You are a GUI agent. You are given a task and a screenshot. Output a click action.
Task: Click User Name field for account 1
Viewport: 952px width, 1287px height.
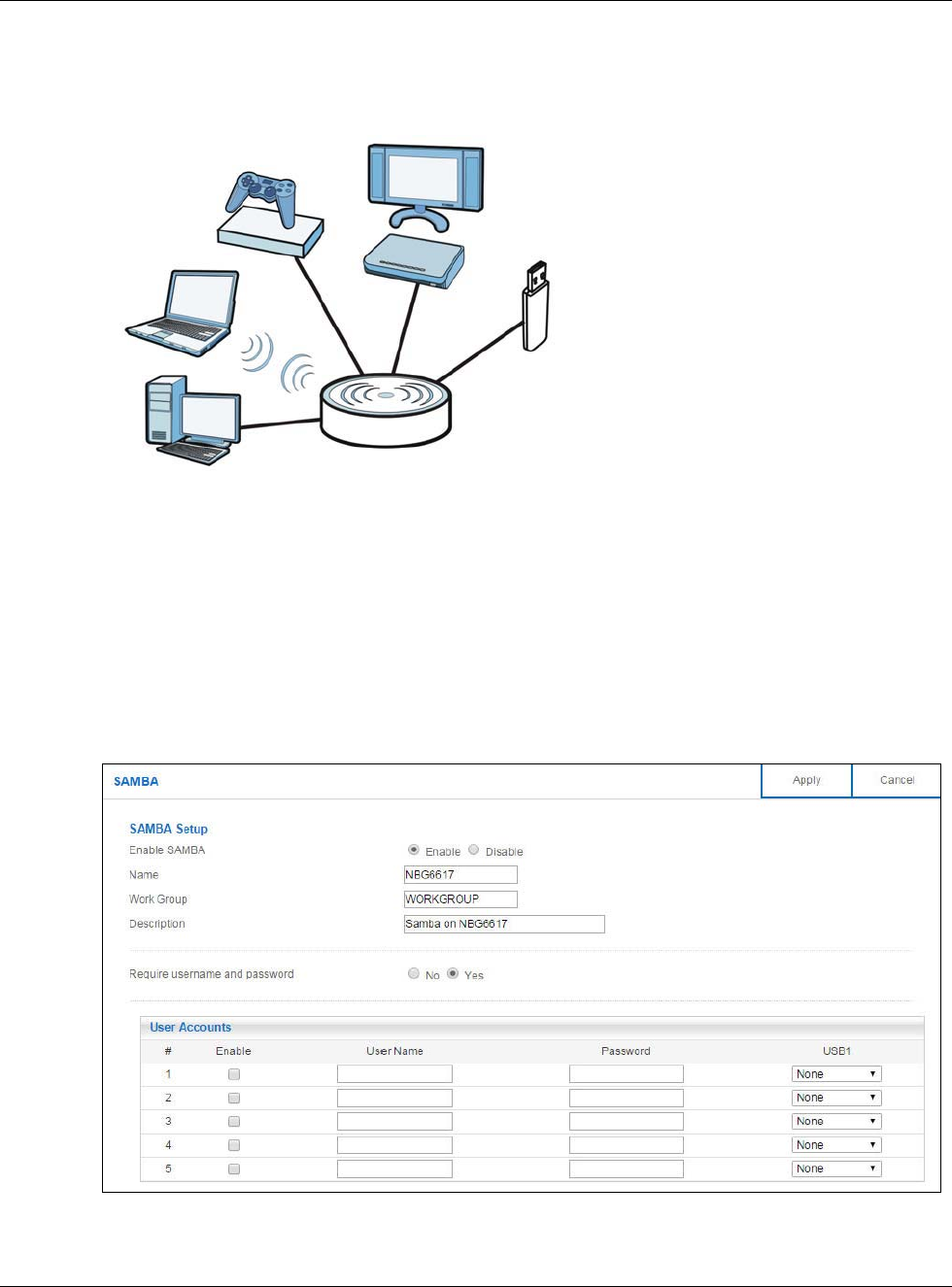point(394,1074)
